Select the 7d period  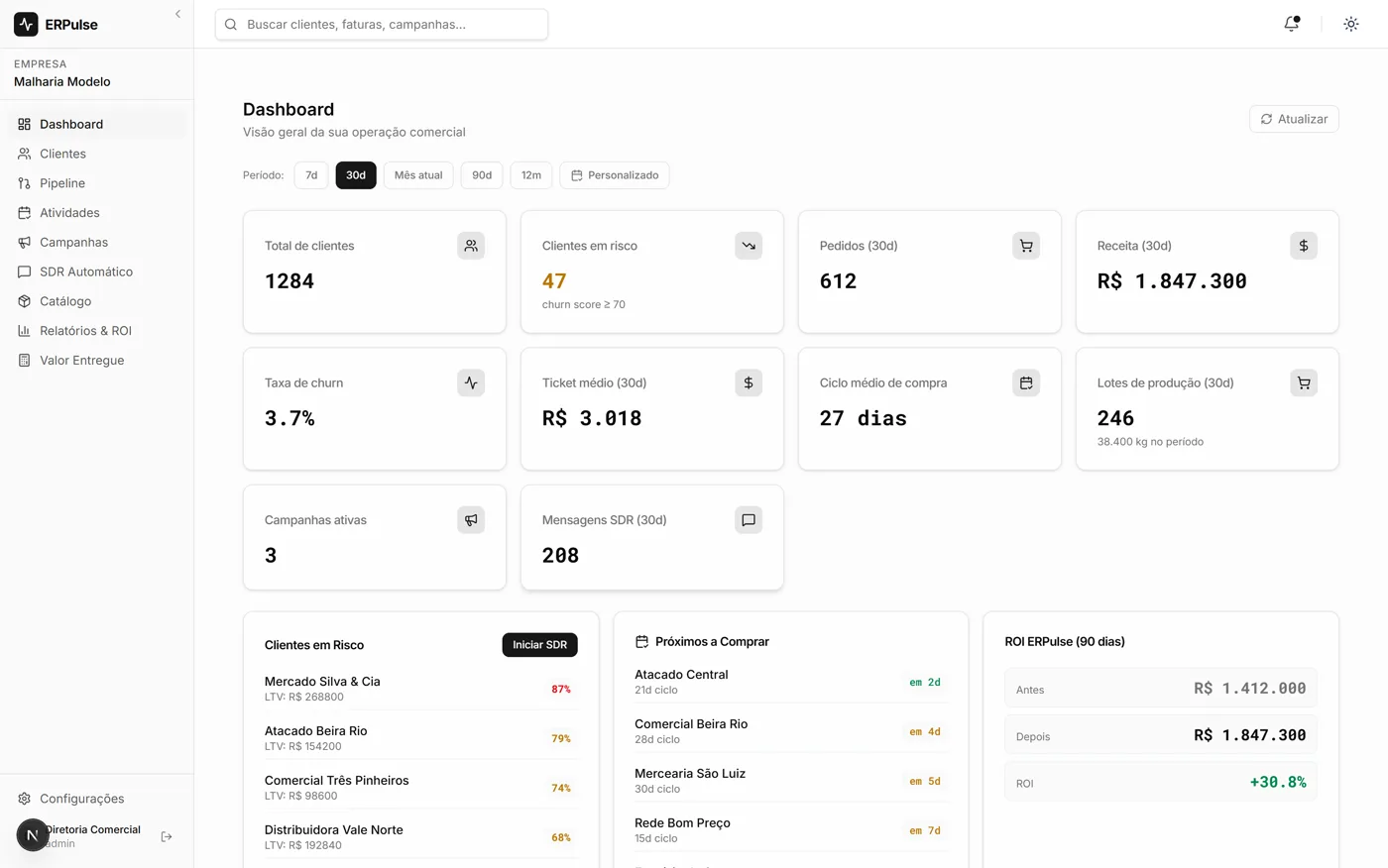[311, 175]
